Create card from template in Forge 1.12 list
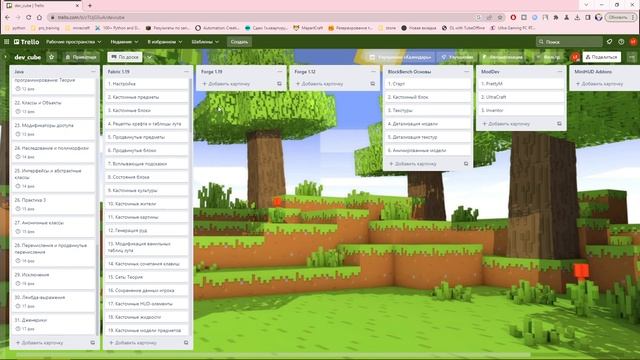The width and height of the screenshot is (640, 360). [373, 84]
